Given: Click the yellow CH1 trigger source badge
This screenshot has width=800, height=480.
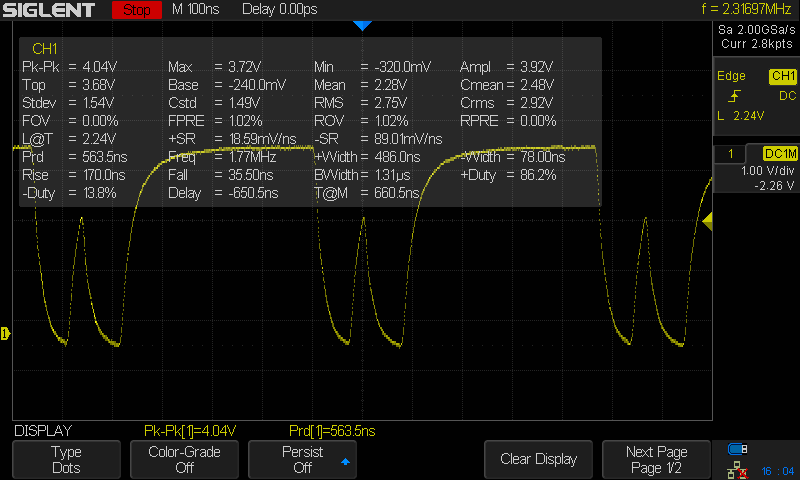Looking at the screenshot, I should click(x=782, y=76).
